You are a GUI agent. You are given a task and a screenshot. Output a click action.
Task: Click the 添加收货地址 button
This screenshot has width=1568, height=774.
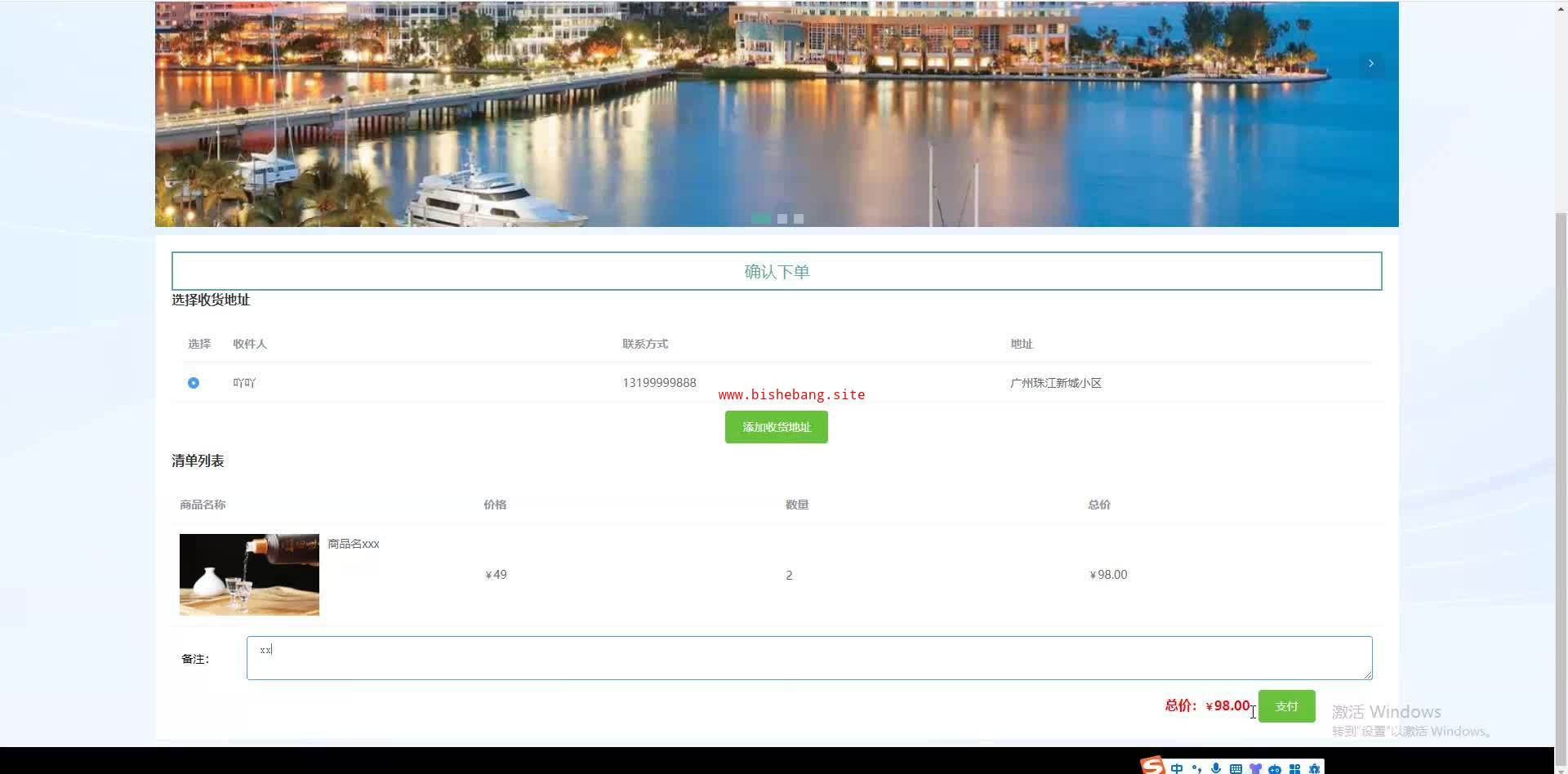(777, 427)
